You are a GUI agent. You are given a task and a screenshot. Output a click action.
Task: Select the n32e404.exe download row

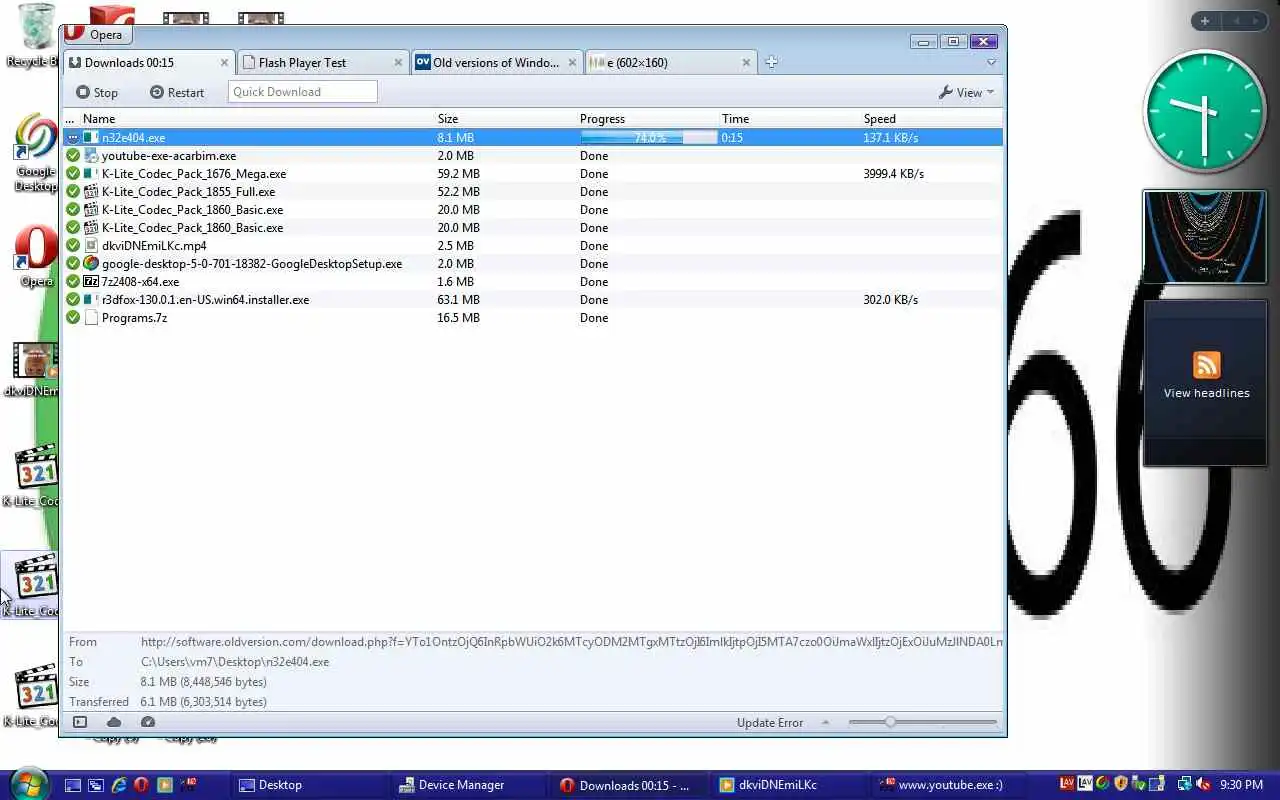point(533,138)
